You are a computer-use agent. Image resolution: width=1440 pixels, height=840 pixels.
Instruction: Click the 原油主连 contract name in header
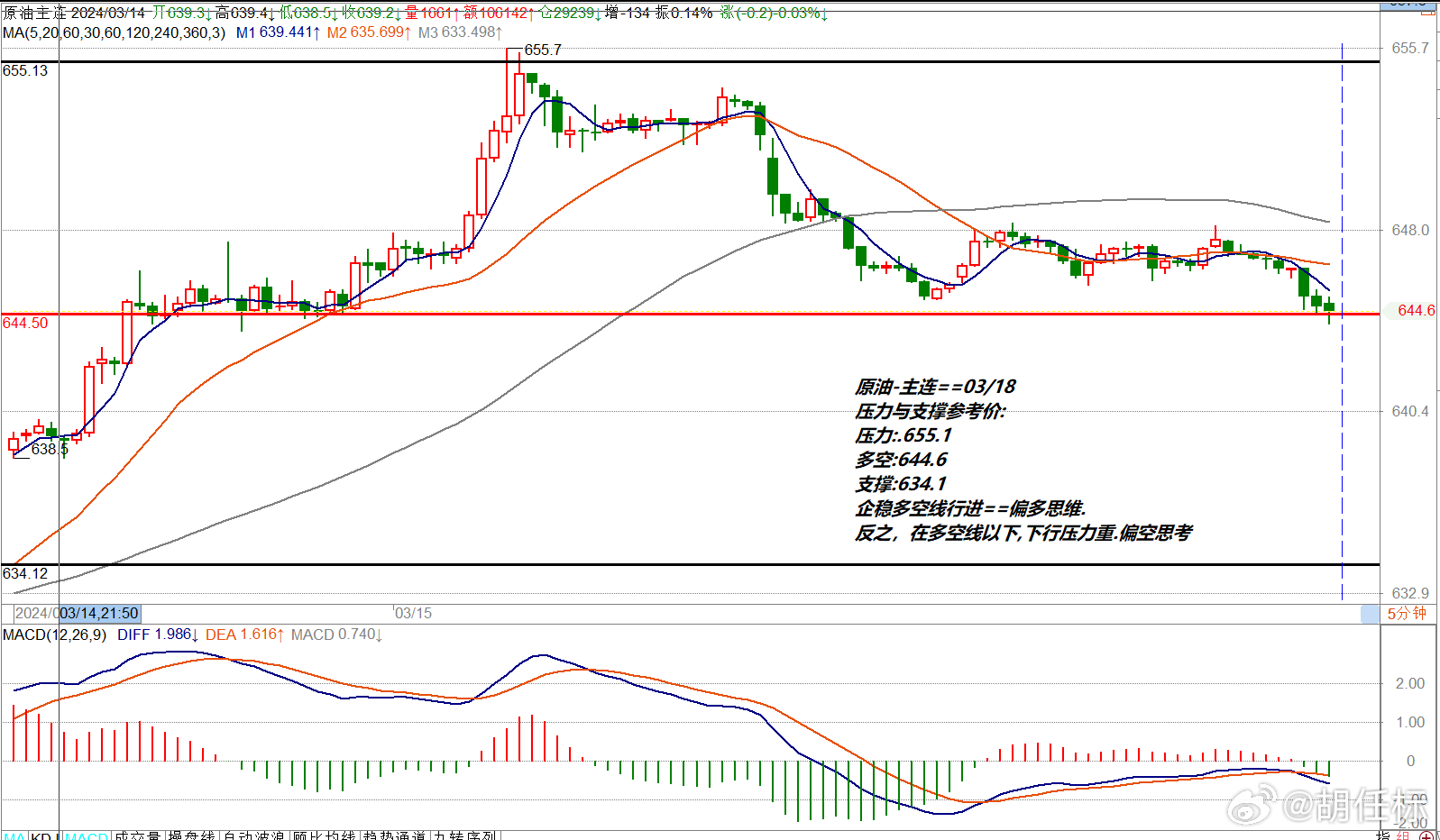coord(34,13)
